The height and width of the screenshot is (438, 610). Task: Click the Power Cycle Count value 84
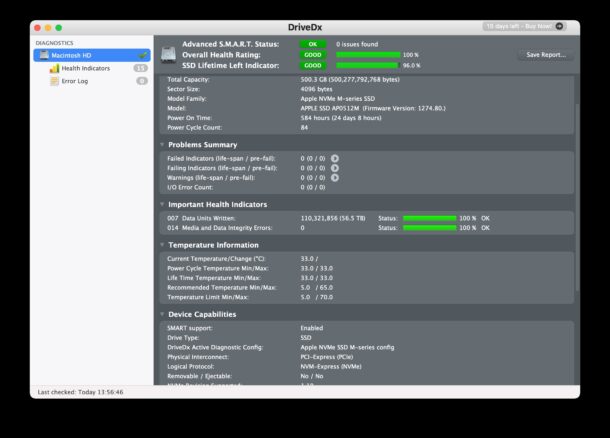pos(304,128)
